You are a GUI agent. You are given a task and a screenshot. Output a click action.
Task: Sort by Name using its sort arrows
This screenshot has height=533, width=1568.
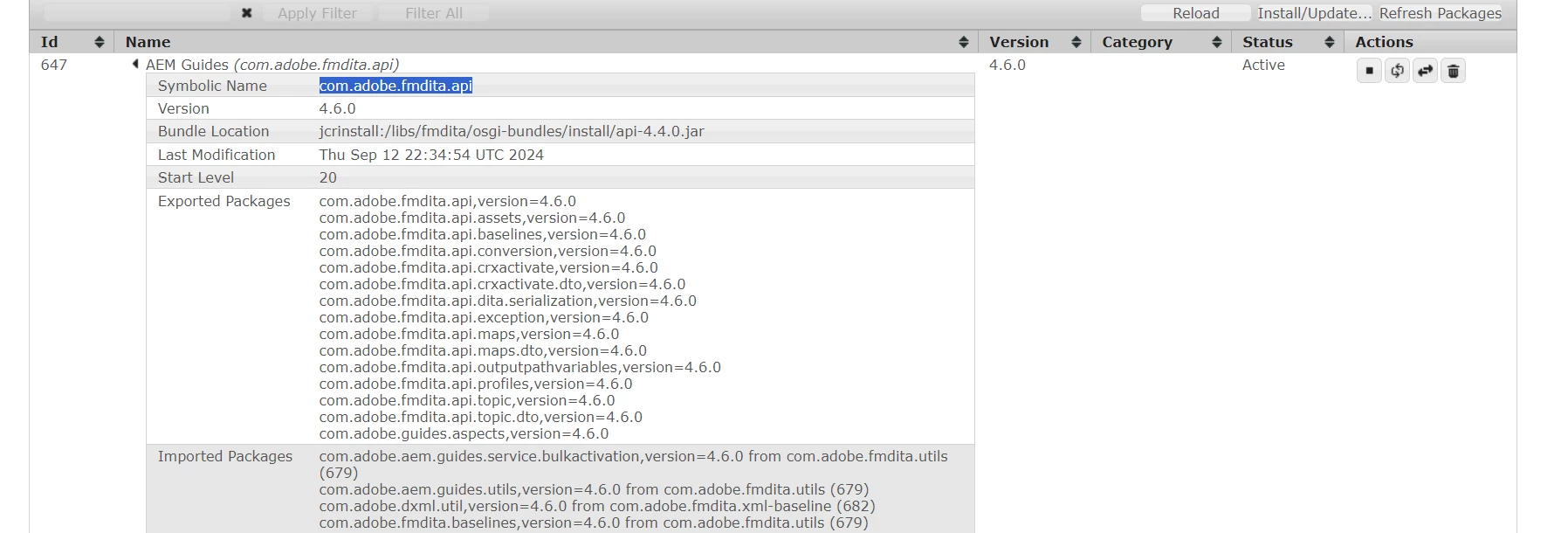pos(964,42)
